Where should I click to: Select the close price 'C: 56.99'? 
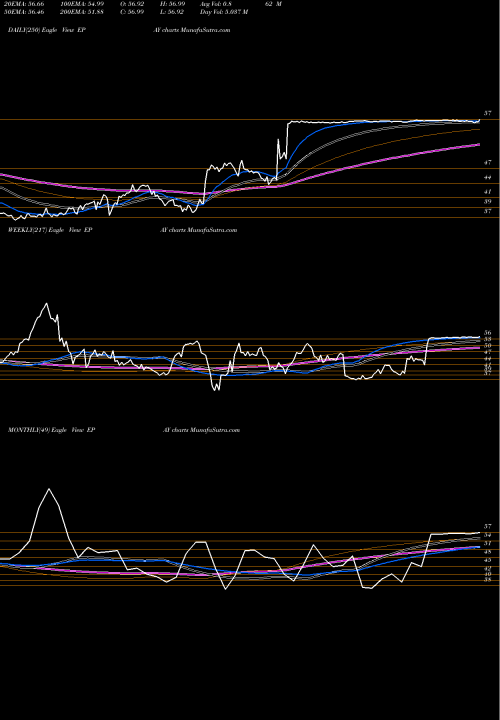point(133,12)
